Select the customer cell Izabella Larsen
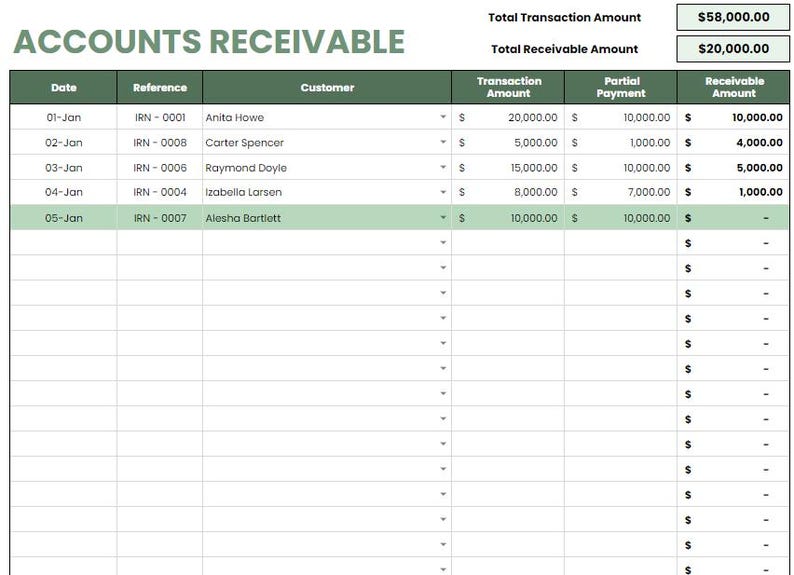 click(327, 192)
